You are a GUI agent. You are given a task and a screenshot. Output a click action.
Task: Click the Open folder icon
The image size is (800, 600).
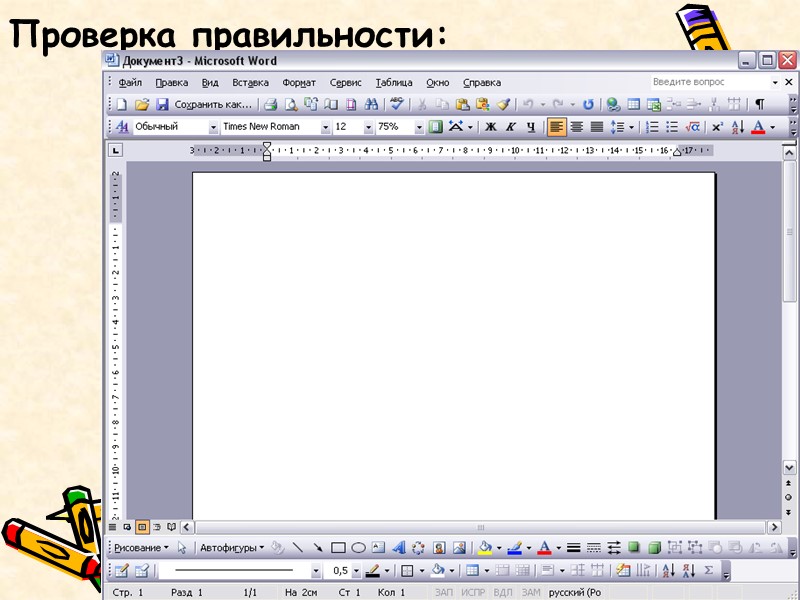(x=142, y=105)
